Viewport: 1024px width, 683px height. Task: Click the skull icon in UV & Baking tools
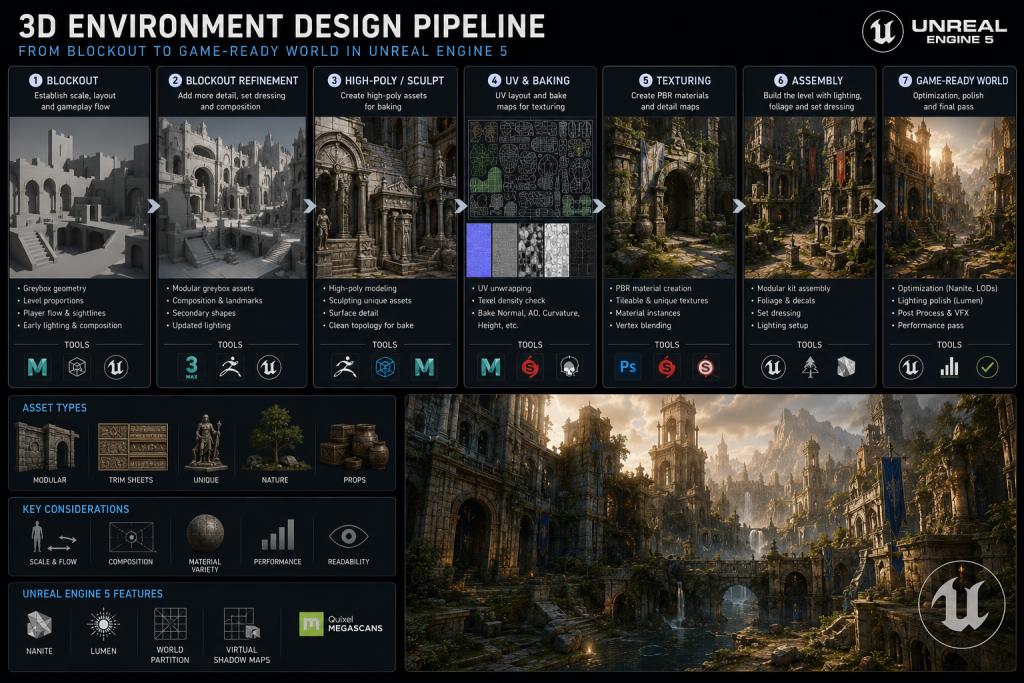point(569,367)
